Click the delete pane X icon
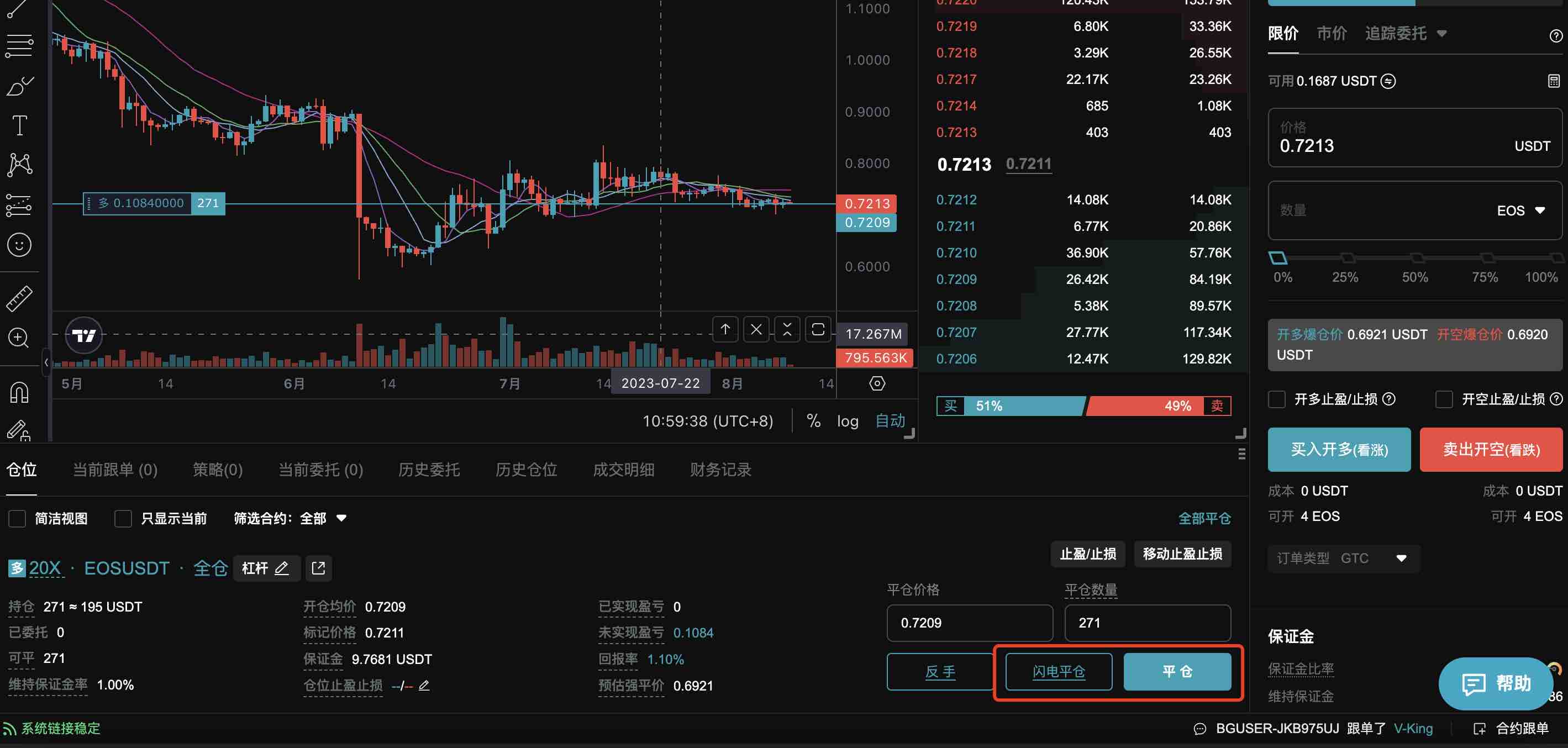Screen dimensions: 1568x748 pos(756,330)
